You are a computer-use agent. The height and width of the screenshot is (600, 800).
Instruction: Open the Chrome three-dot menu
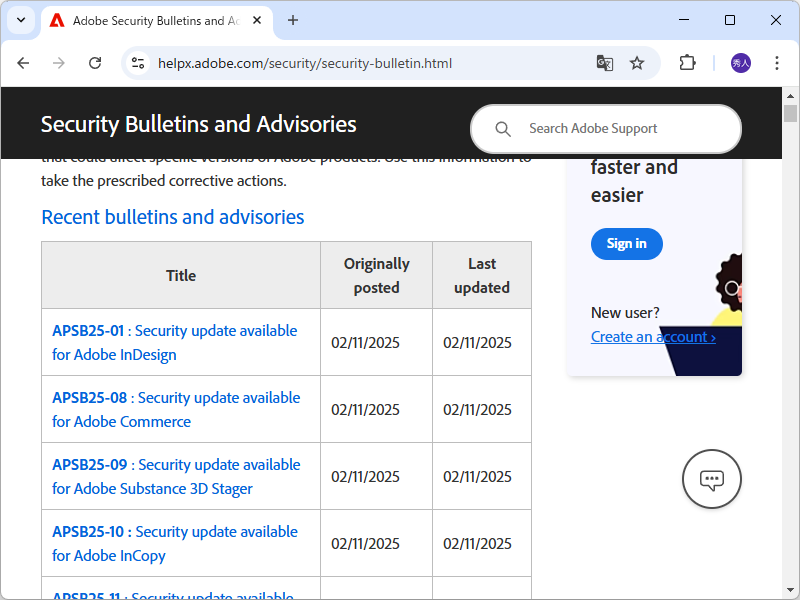pyautogui.click(x=777, y=63)
